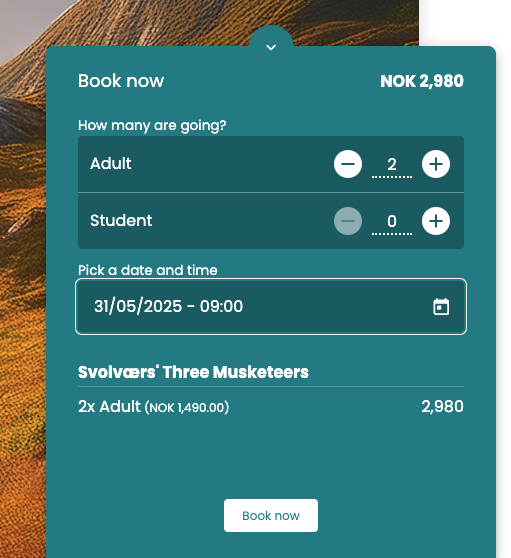
Task: Click the Adult quantity number field
Action: [392, 165]
